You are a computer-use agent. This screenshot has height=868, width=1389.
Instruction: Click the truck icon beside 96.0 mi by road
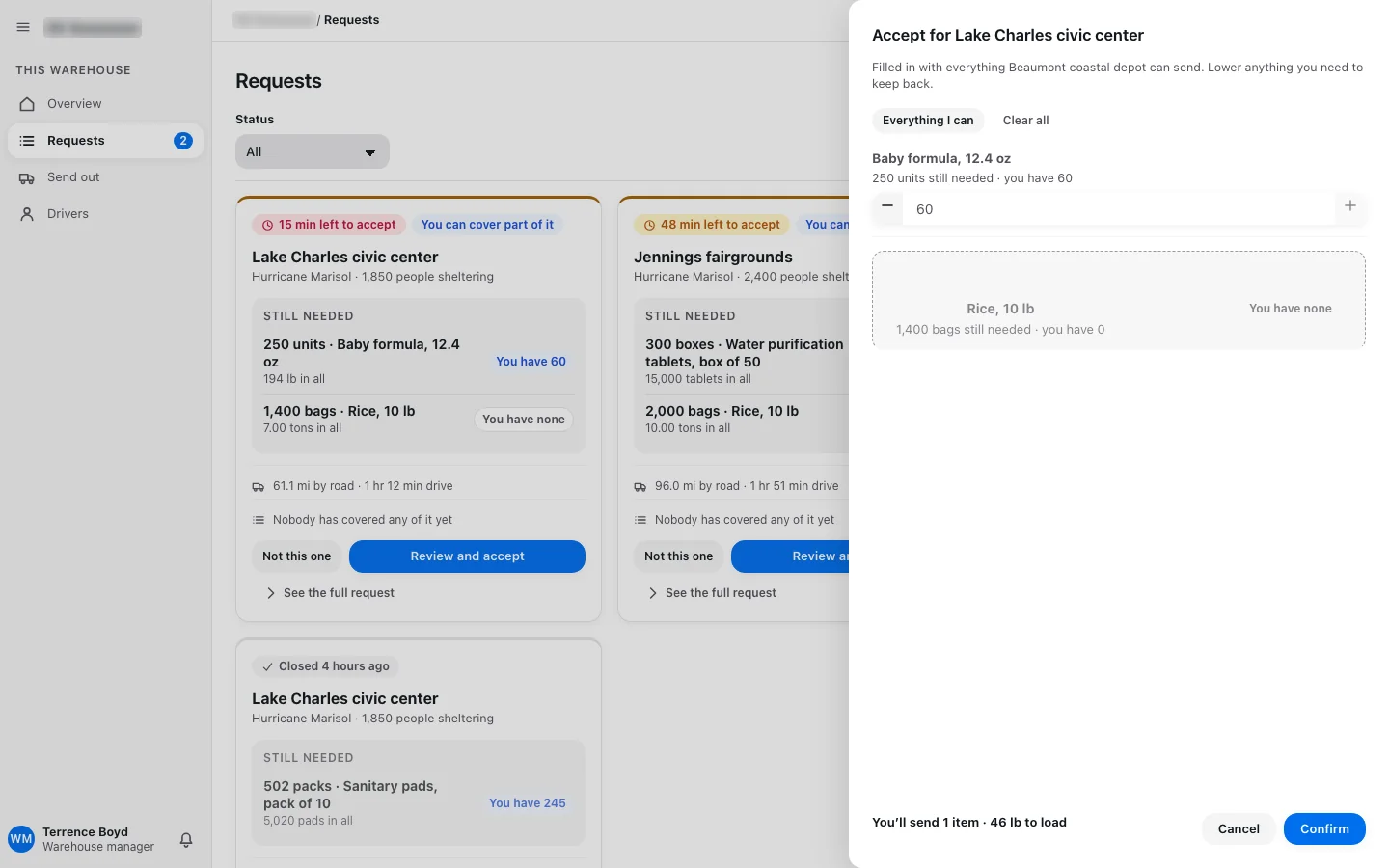point(640,487)
